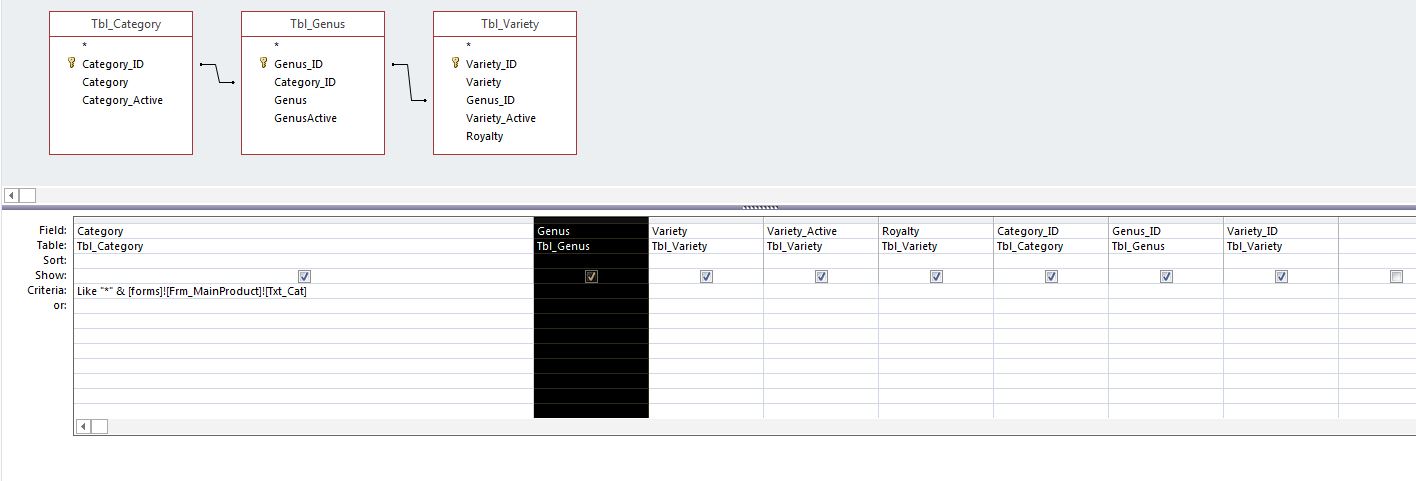The width and height of the screenshot is (1416, 481).
Task: Click Variety_Active cell in grid Field row
Action: (x=821, y=231)
